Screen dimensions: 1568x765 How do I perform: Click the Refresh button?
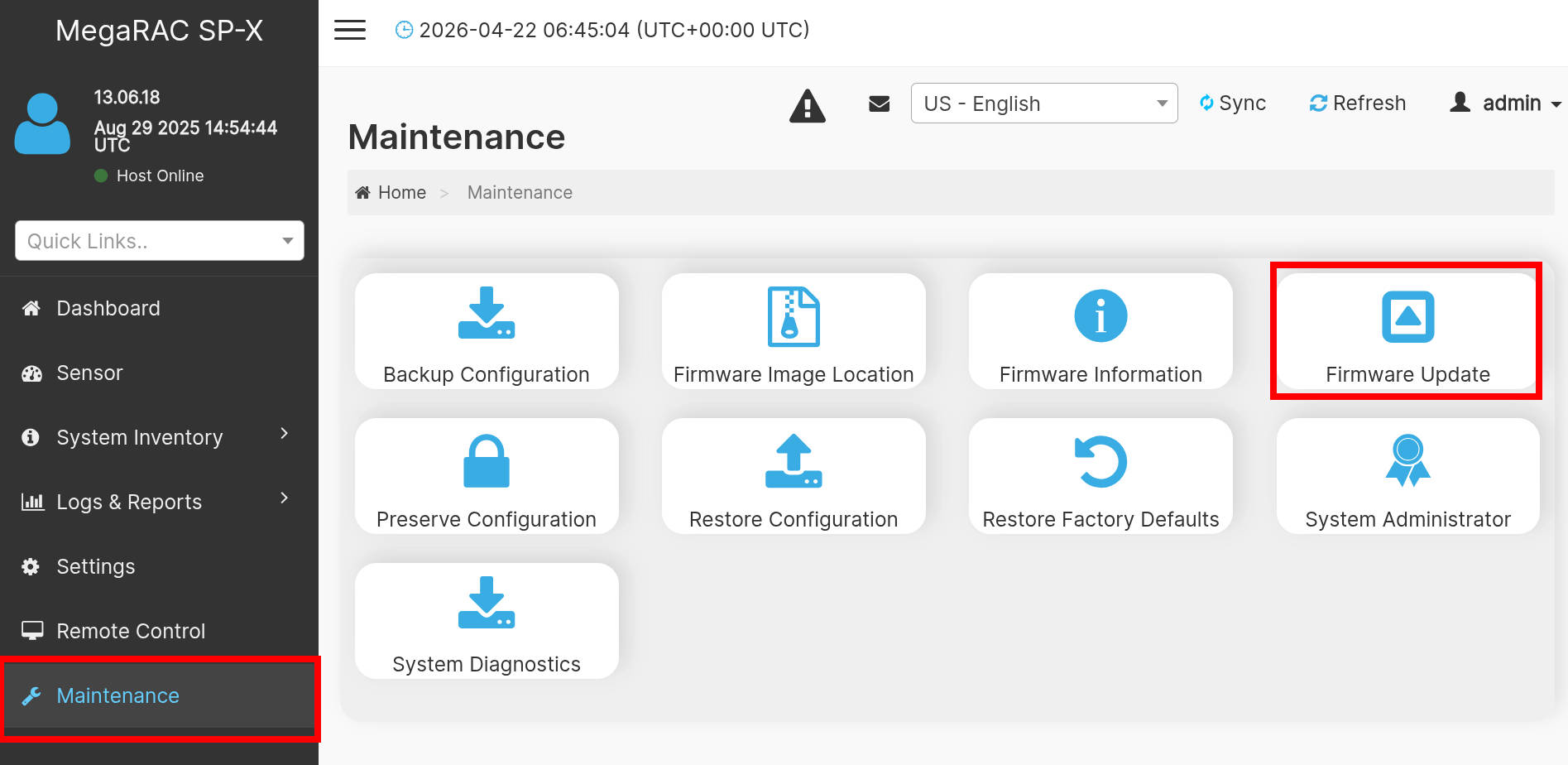click(1357, 103)
